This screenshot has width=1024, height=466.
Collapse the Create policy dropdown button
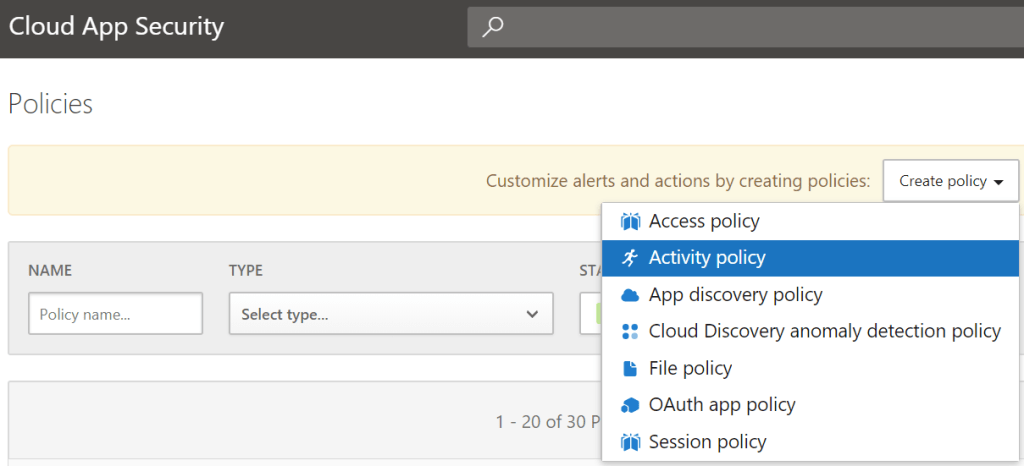[x=950, y=181]
